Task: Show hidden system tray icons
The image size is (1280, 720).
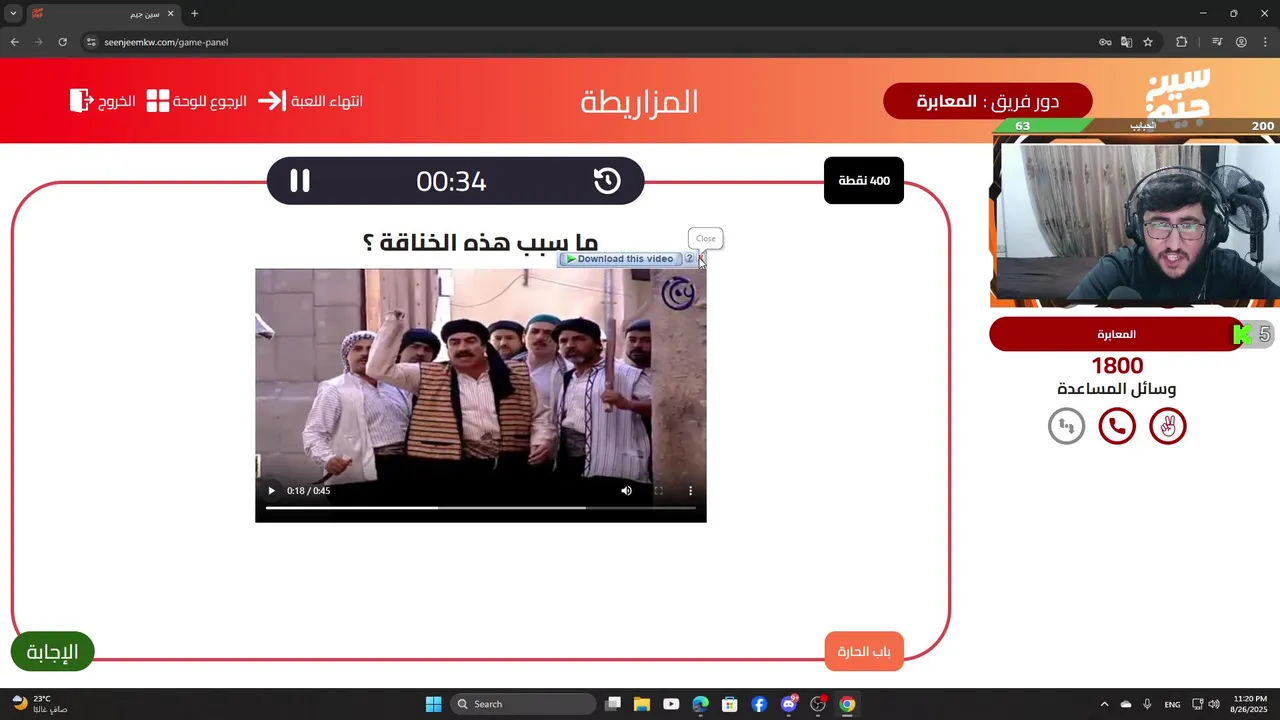Action: pos(1104,704)
